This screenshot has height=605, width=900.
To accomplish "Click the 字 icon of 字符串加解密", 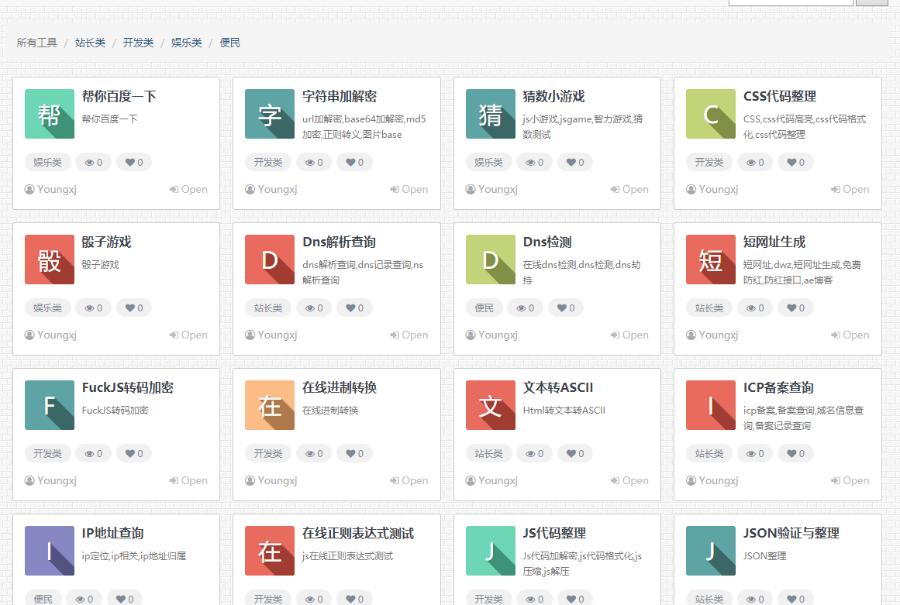I will tap(269, 114).
